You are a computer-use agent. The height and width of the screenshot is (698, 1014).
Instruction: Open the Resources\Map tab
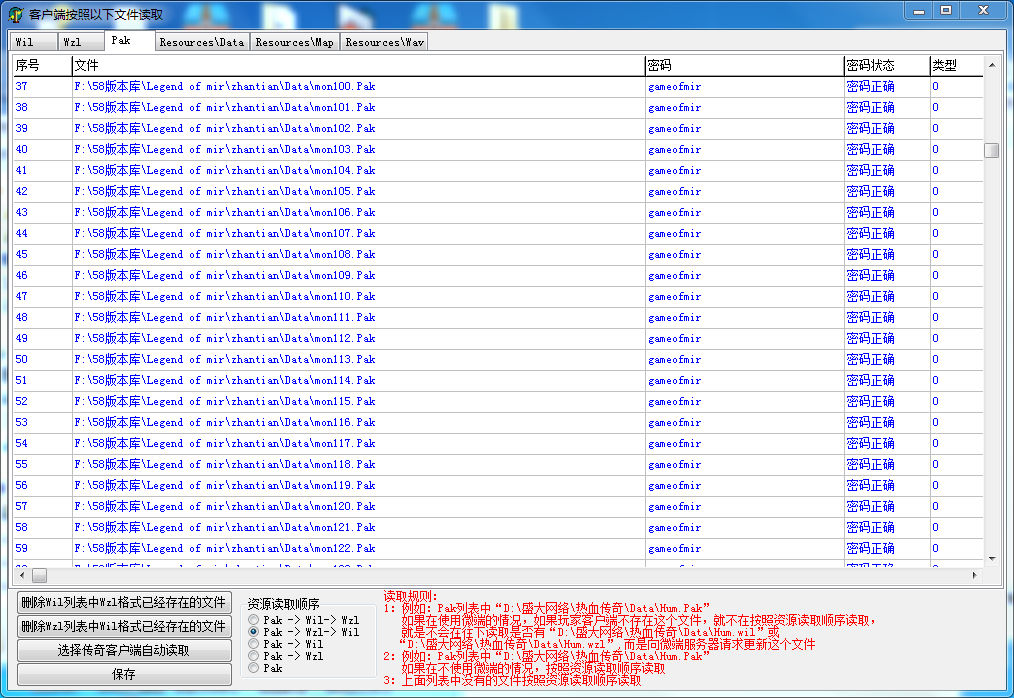[x=294, y=42]
